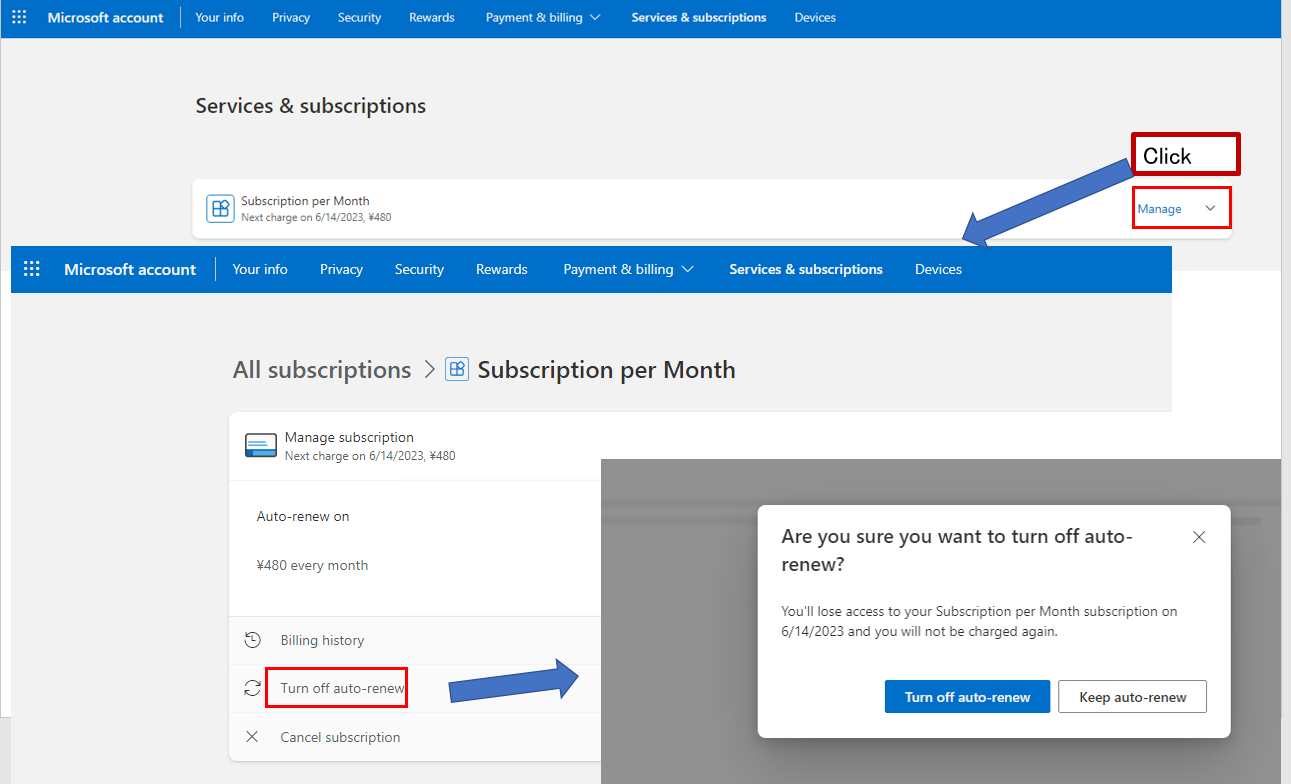Click dialog text about losing access
Image resolution: width=1291 pixels, height=784 pixels.
point(979,621)
